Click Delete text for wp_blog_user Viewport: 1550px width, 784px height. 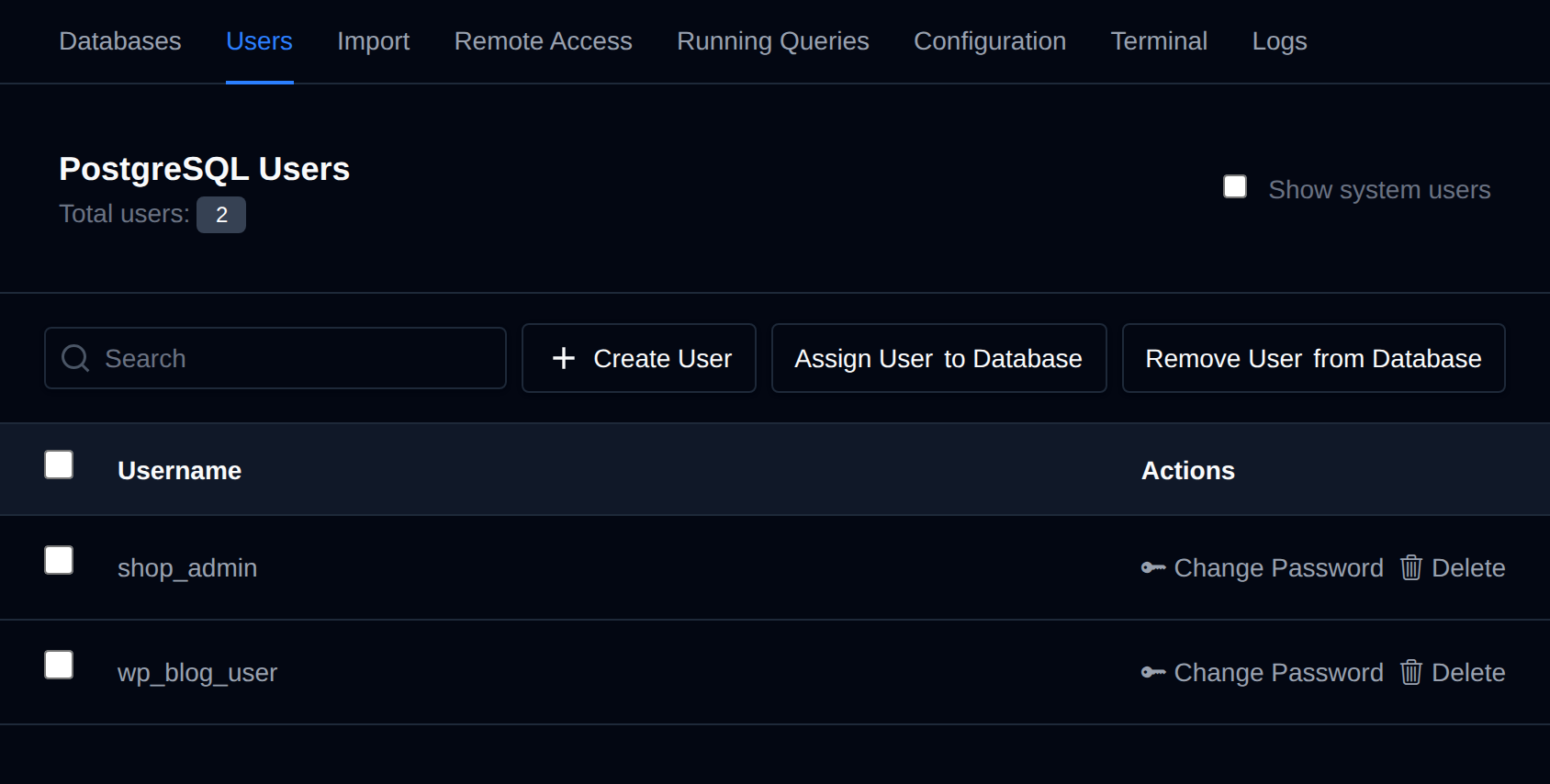pyautogui.click(x=1468, y=672)
